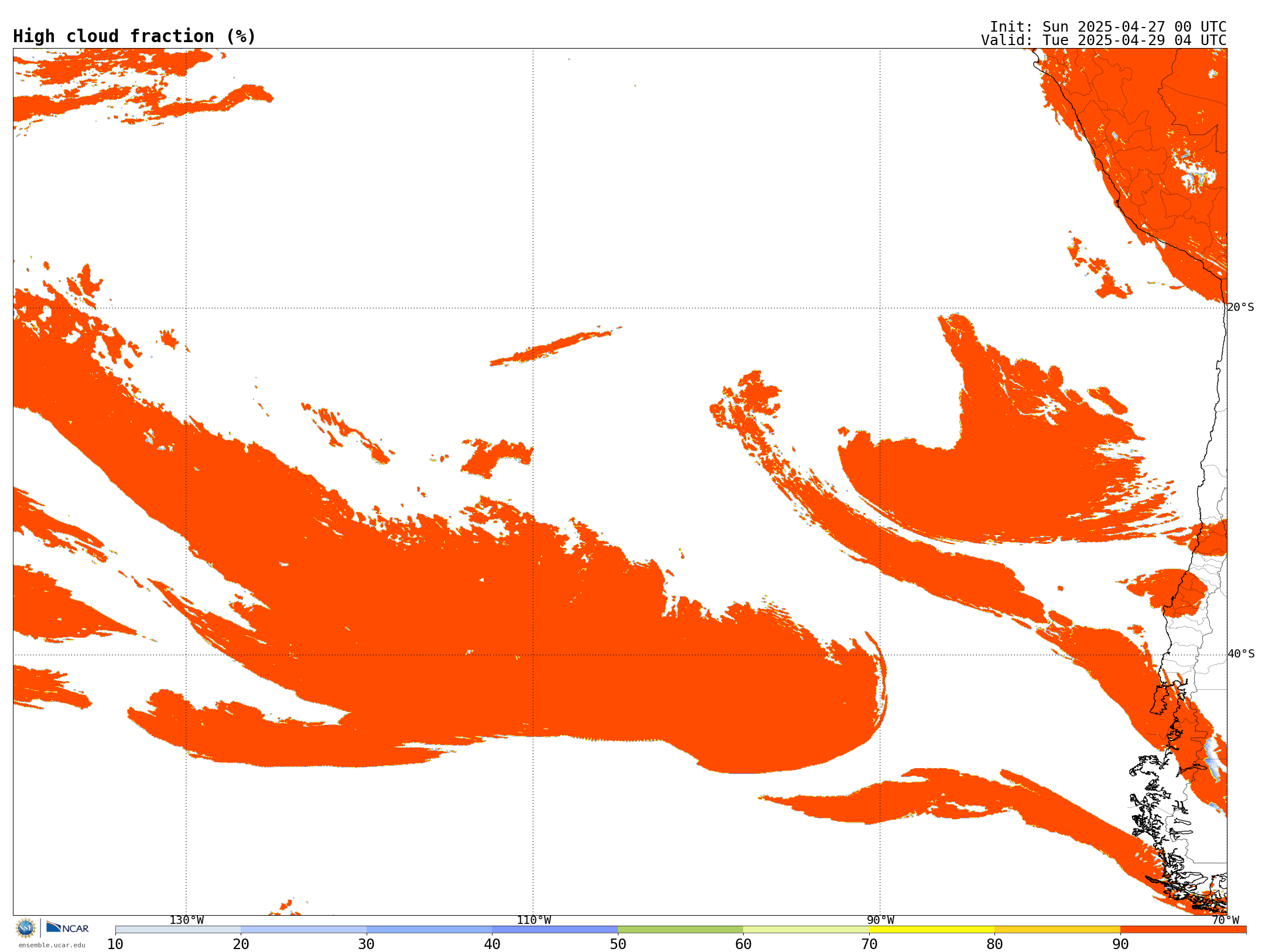Screen dimensions: 1265x952
Task: Select the 40-50 periwinkle colorbar segment
Action: click(555, 930)
